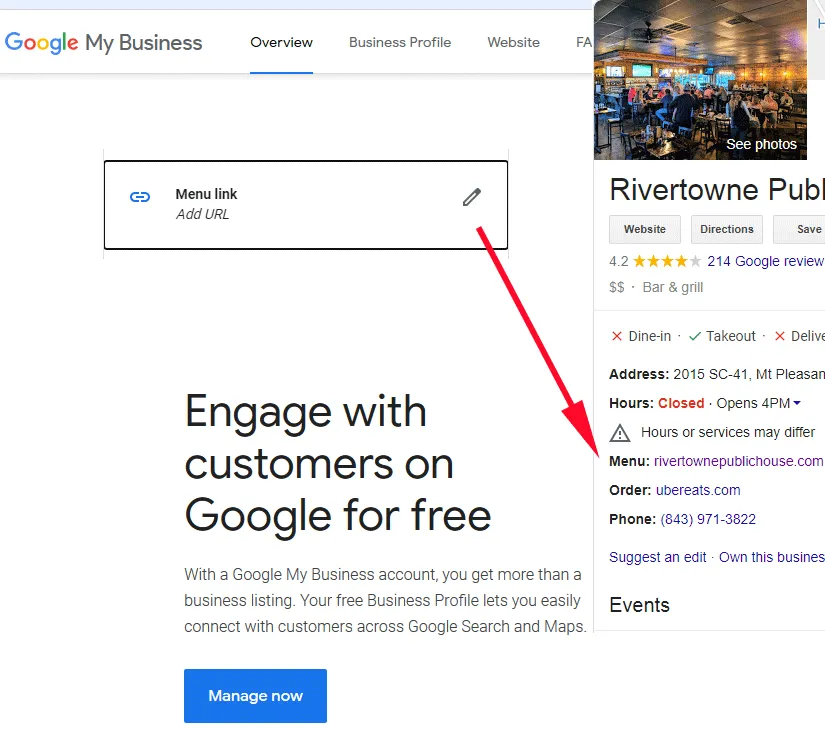This screenshot has width=825, height=740.
Task: Click See photos on the restaurant image
Action: pyautogui.click(x=761, y=143)
